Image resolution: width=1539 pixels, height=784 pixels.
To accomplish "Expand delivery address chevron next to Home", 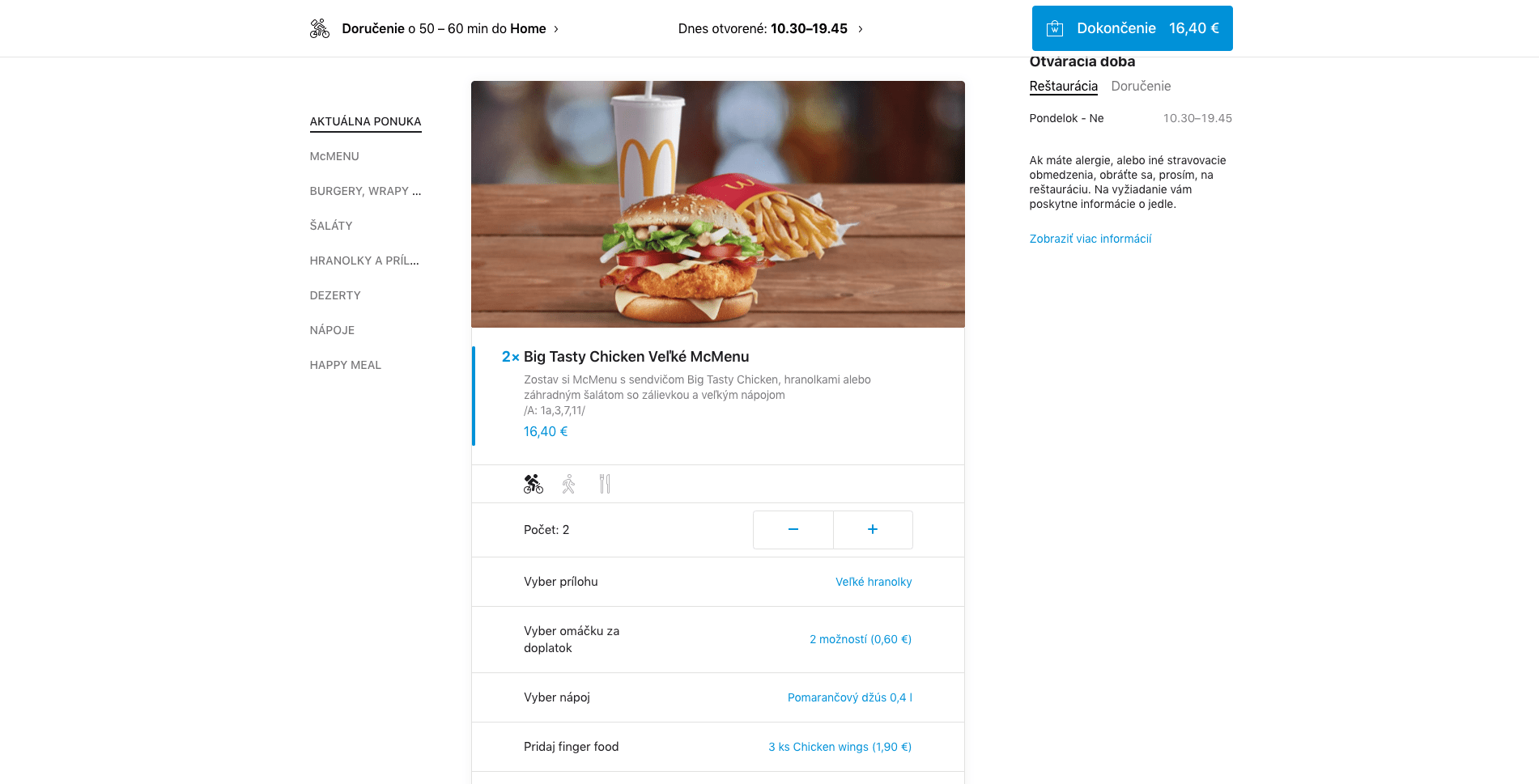I will pyautogui.click(x=556, y=29).
